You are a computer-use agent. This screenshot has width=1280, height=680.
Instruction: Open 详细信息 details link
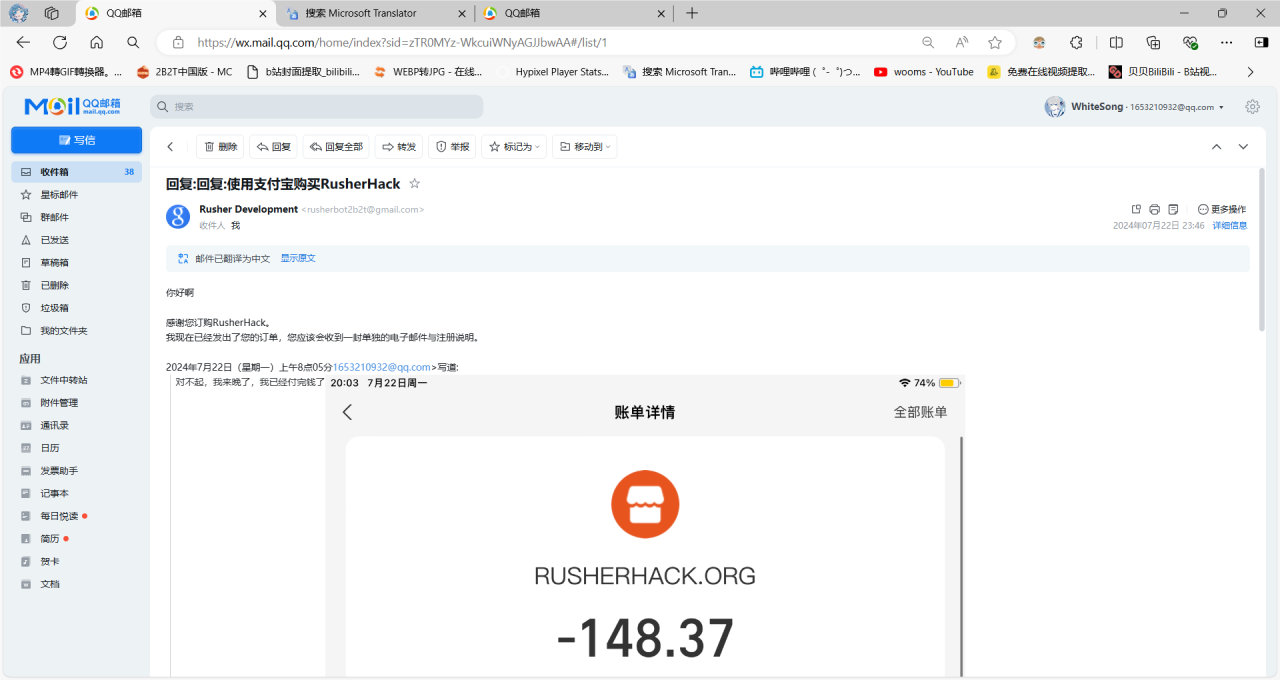[1230, 226]
